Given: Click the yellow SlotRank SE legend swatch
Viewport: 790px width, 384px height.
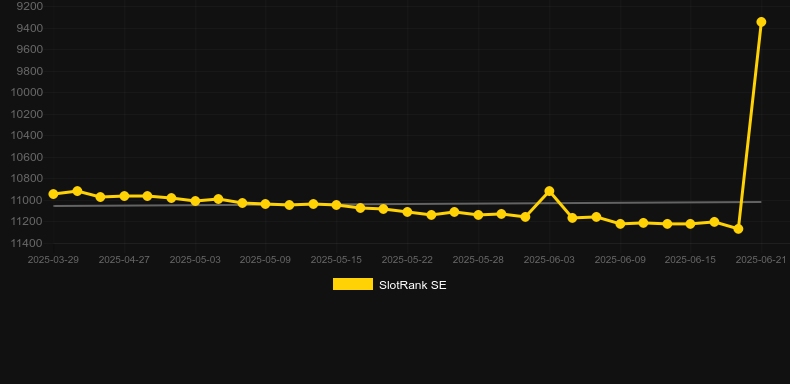Looking at the screenshot, I should click(353, 284).
